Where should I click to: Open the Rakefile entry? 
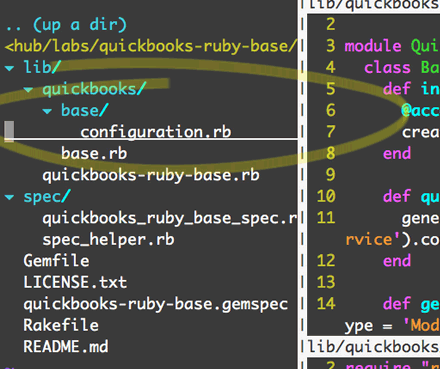click(61, 326)
